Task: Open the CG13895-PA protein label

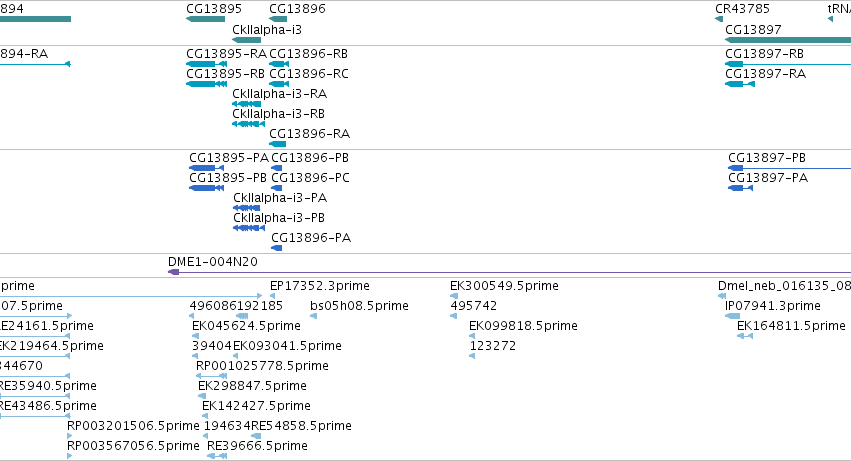Action: (229, 158)
